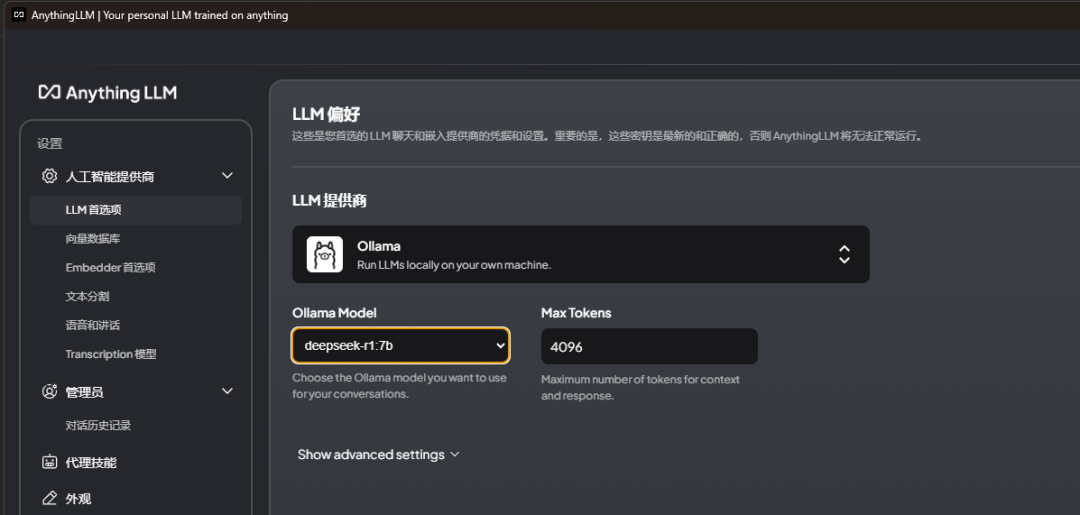Collapse the 人工智能提供商 section chevron

click(x=227, y=176)
